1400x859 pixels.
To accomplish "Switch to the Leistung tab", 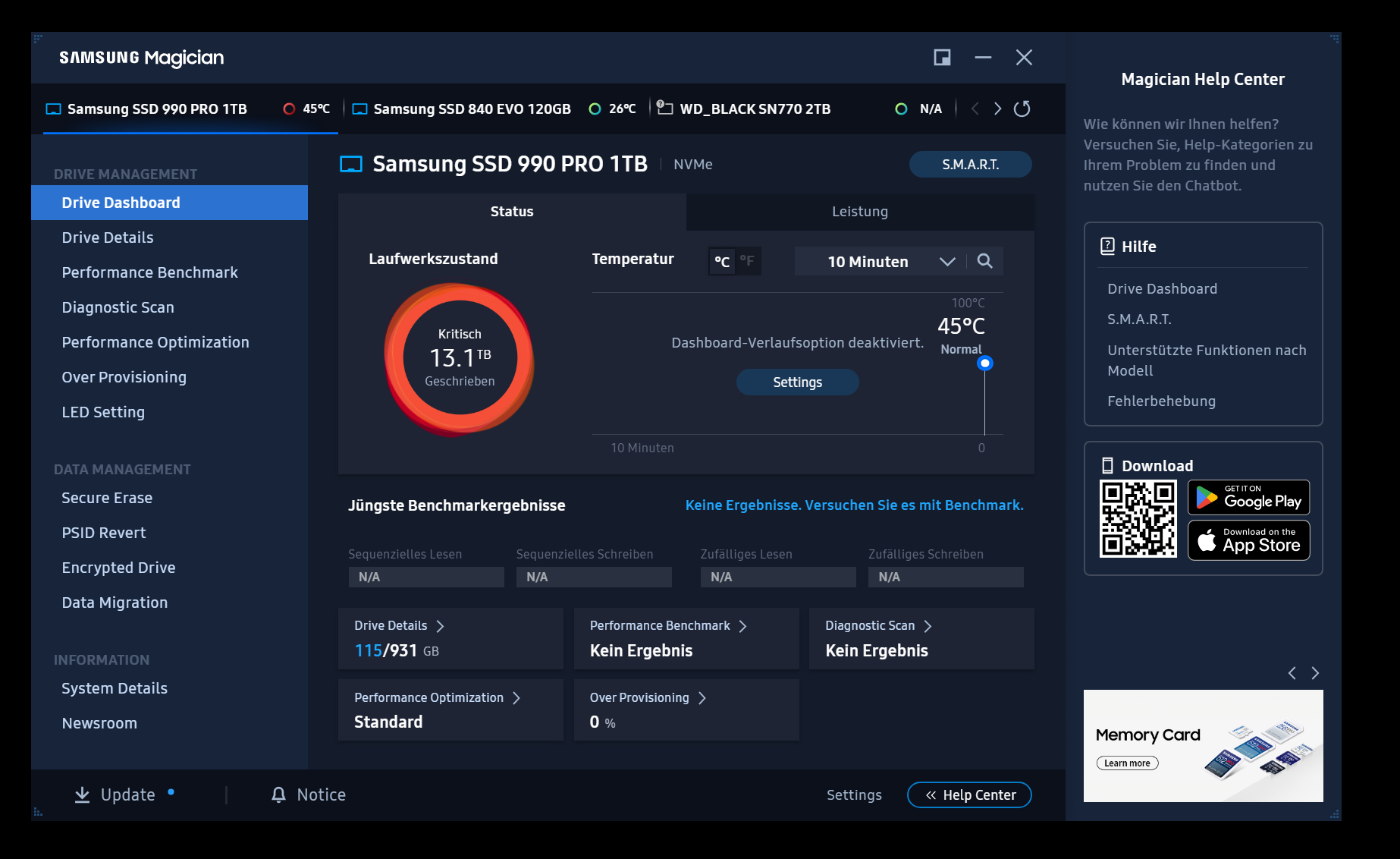I will tap(860, 212).
